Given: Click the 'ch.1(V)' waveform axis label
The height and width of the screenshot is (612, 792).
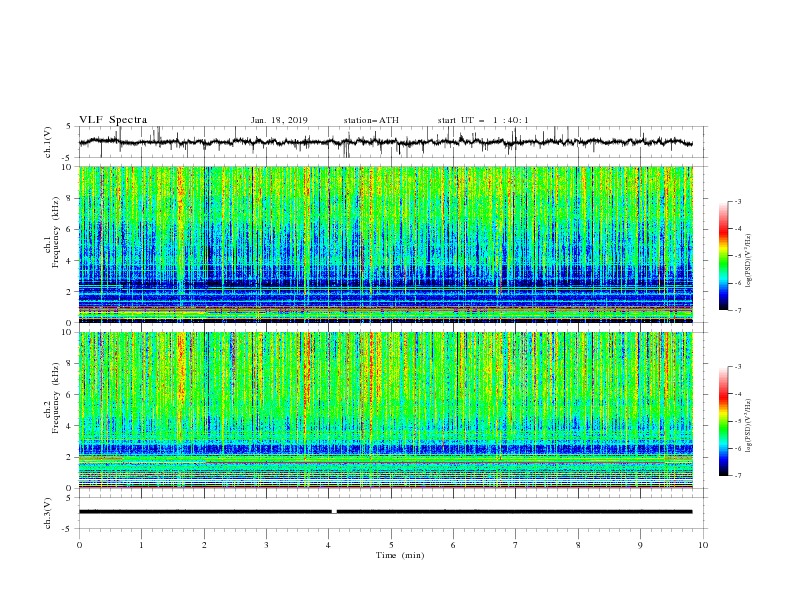Looking at the screenshot, I should click(x=48, y=142).
